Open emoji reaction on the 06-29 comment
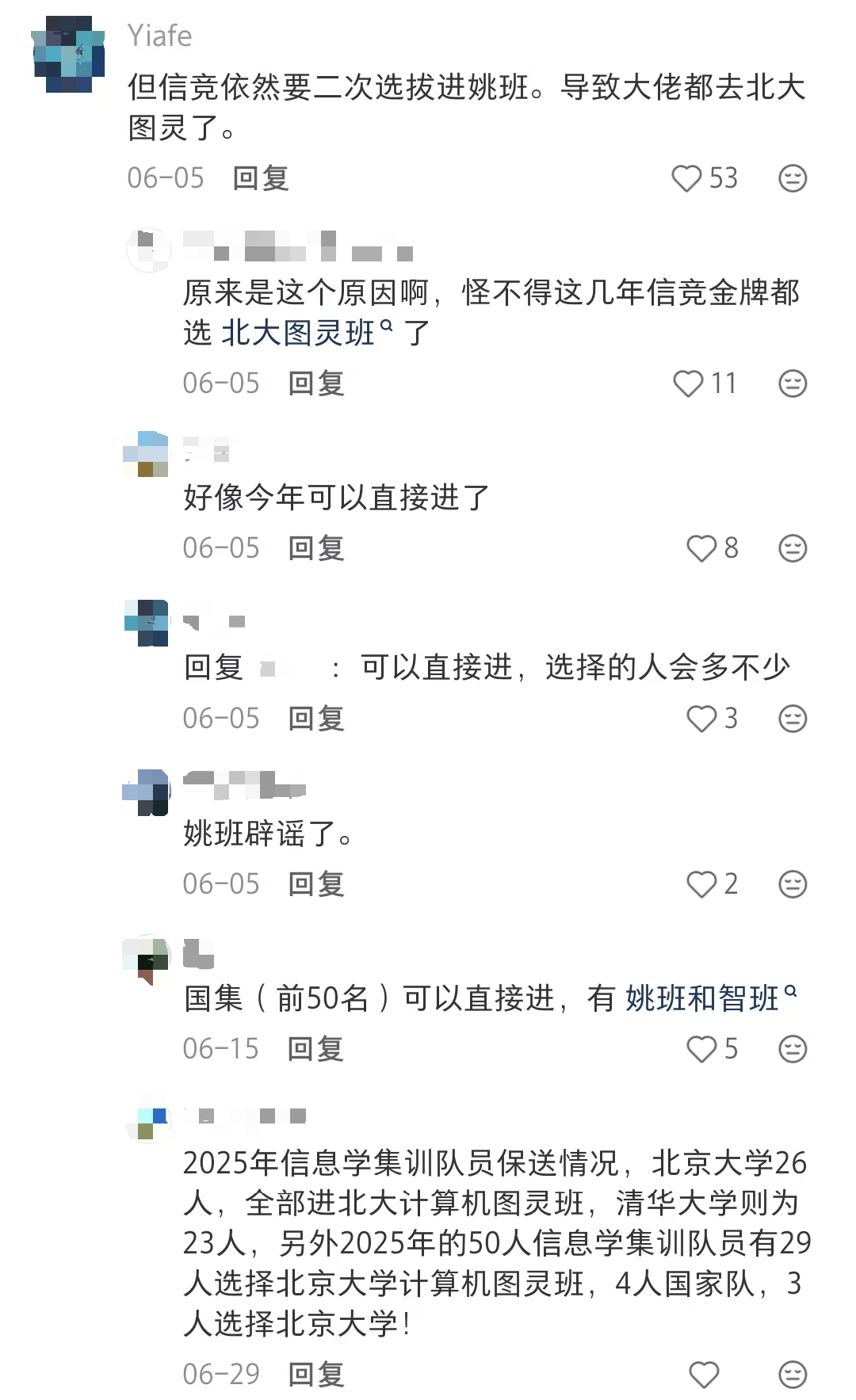This screenshot has width=856, height=1400. [x=793, y=1375]
